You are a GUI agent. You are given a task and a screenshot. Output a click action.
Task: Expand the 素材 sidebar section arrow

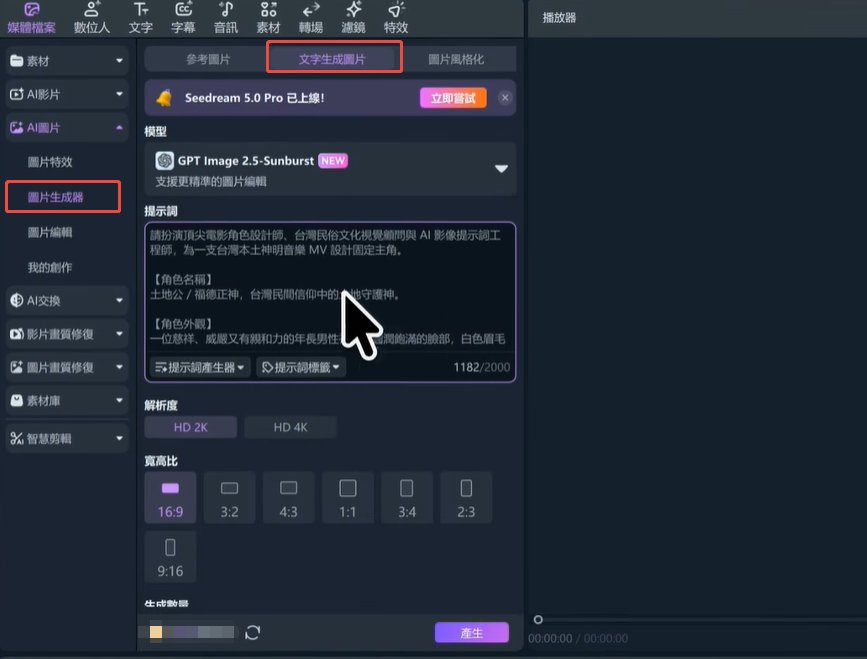[x=119, y=61]
